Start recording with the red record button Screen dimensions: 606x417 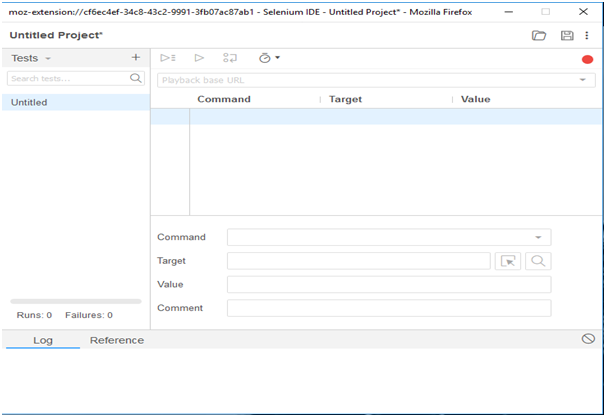tap(587, 59)
